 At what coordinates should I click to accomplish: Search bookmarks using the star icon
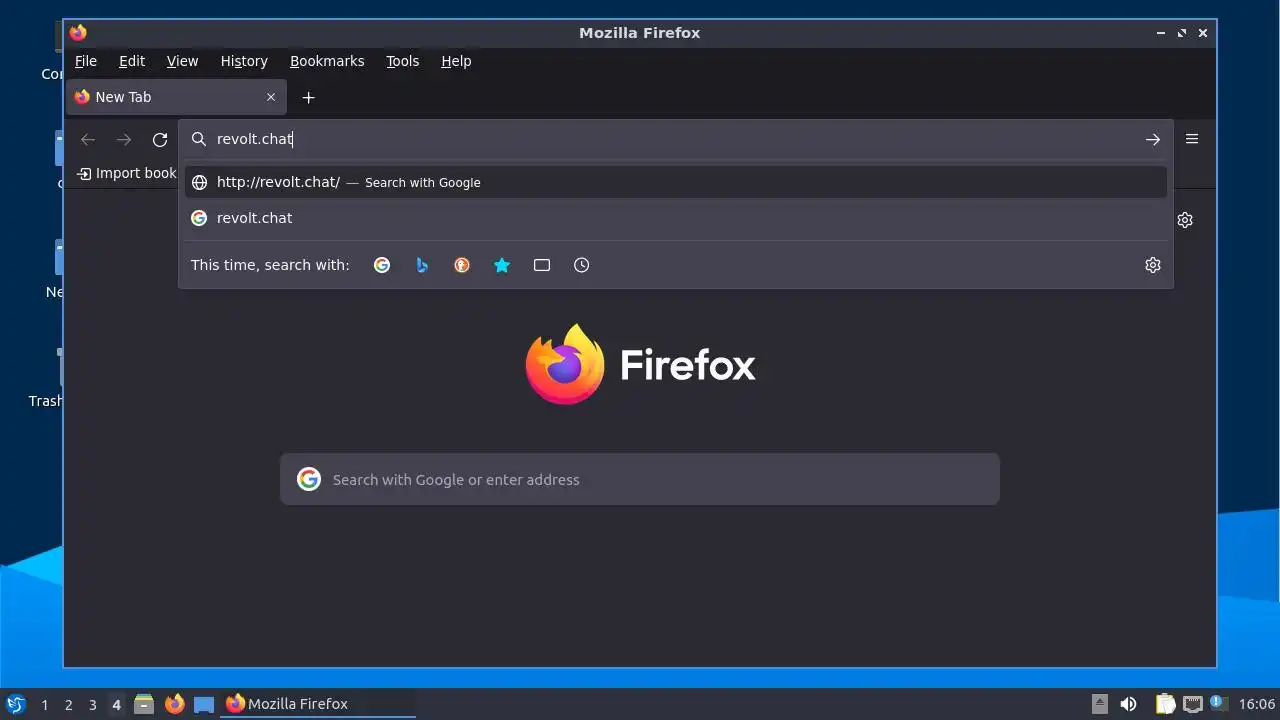point(502,265)
